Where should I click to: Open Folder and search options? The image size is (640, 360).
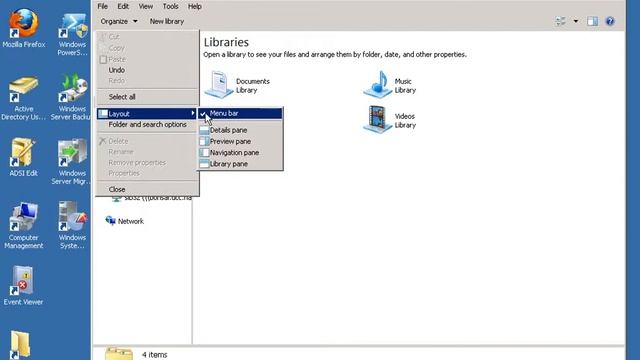click(147, 124)
